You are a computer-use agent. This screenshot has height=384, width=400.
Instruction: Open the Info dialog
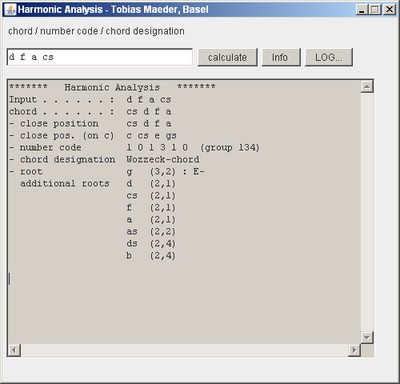(x=281, y=57)
